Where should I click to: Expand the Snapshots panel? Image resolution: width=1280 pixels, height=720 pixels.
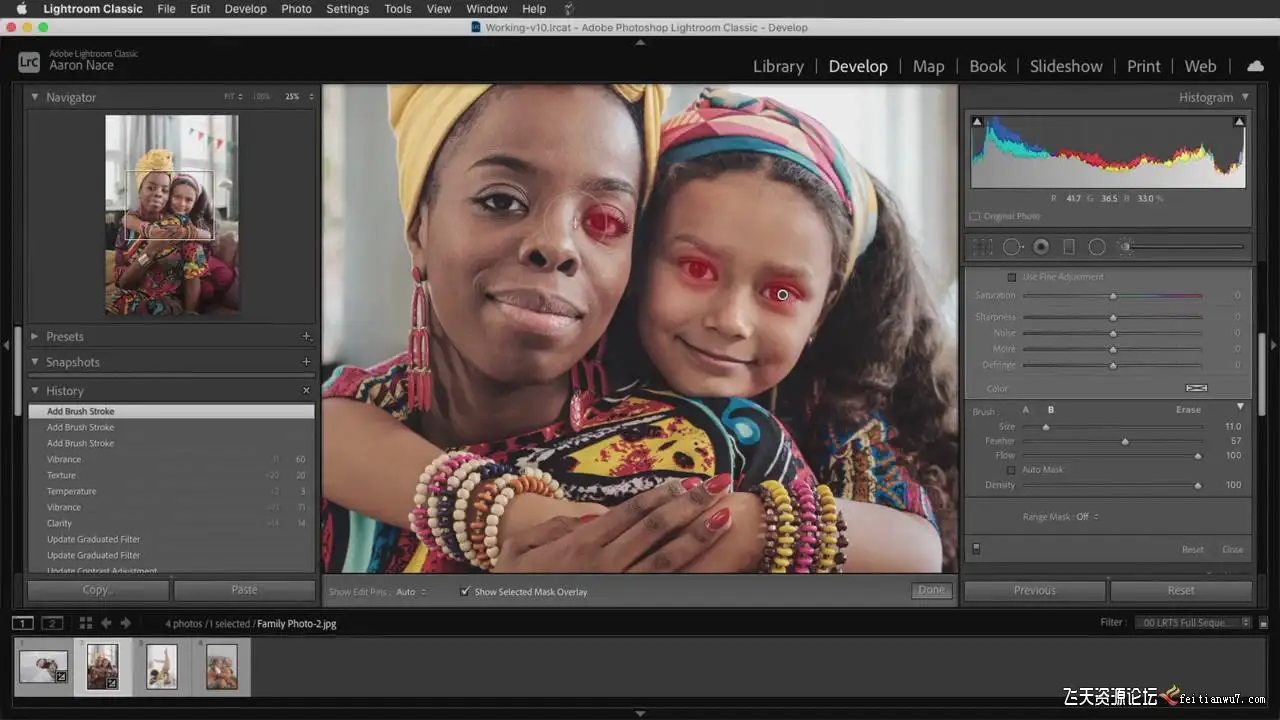click(35, 362)
